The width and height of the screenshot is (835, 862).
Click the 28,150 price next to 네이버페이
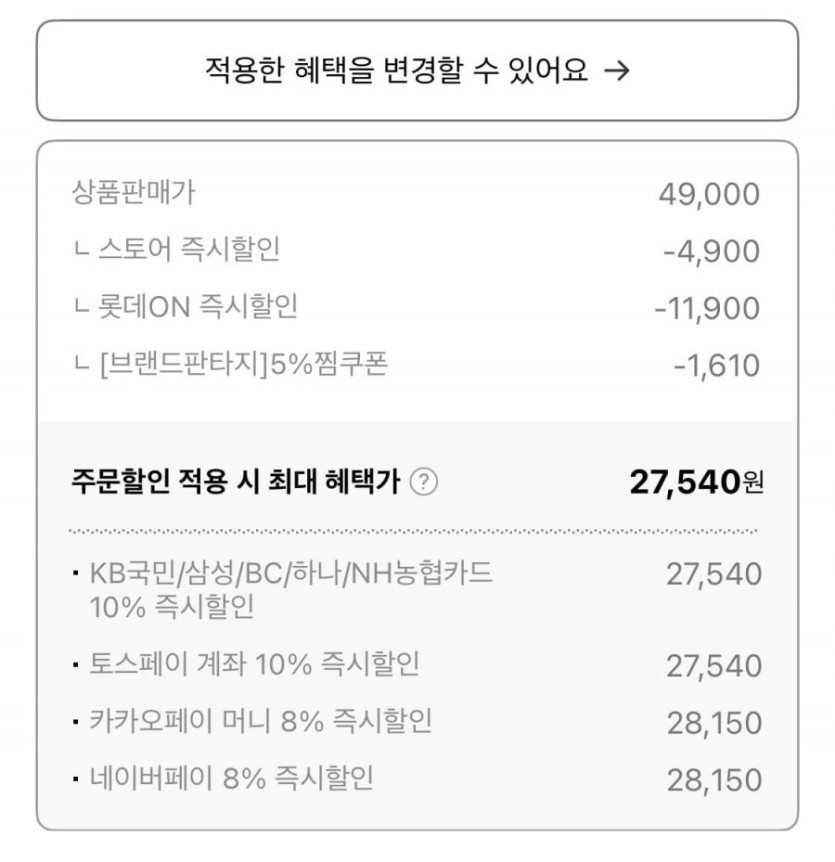(714, 779)
